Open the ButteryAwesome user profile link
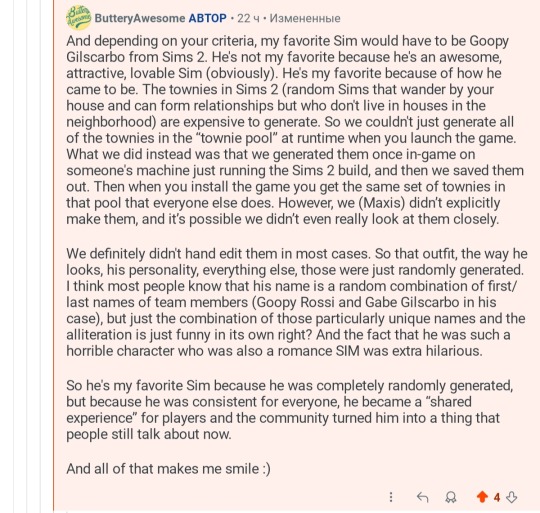Image resolution: width=540 pixels, height=513 pixels. point(140,18)
